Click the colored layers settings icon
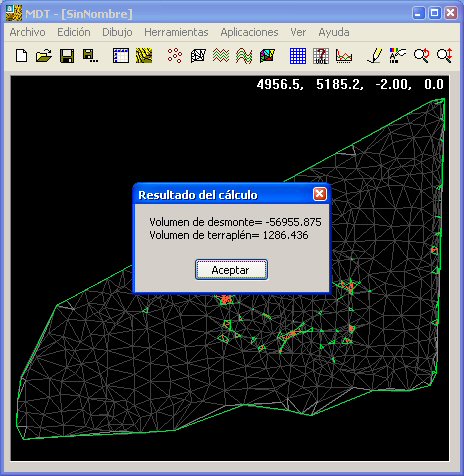Viewport: 464px width, 476px height. (x=398, y=56)
